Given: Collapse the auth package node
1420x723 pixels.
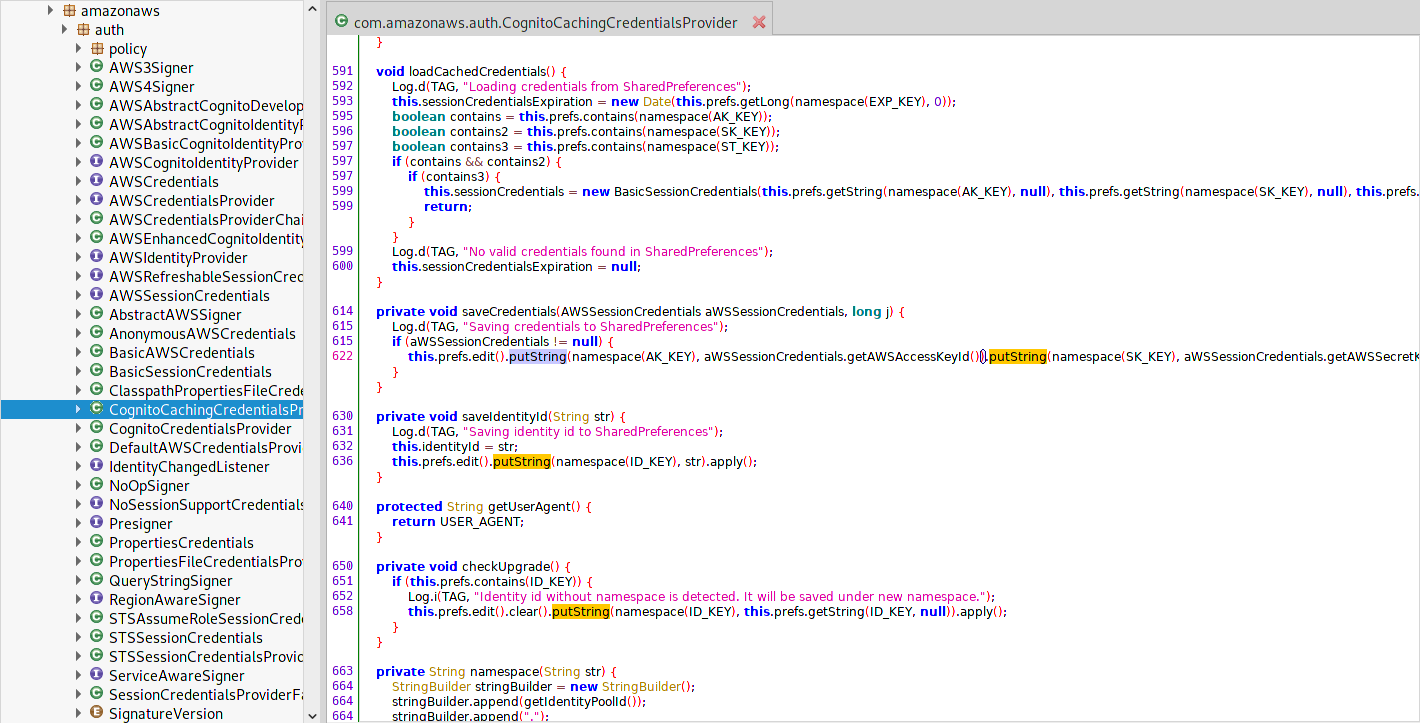Looking at the screenshot, I should (65, 30).
